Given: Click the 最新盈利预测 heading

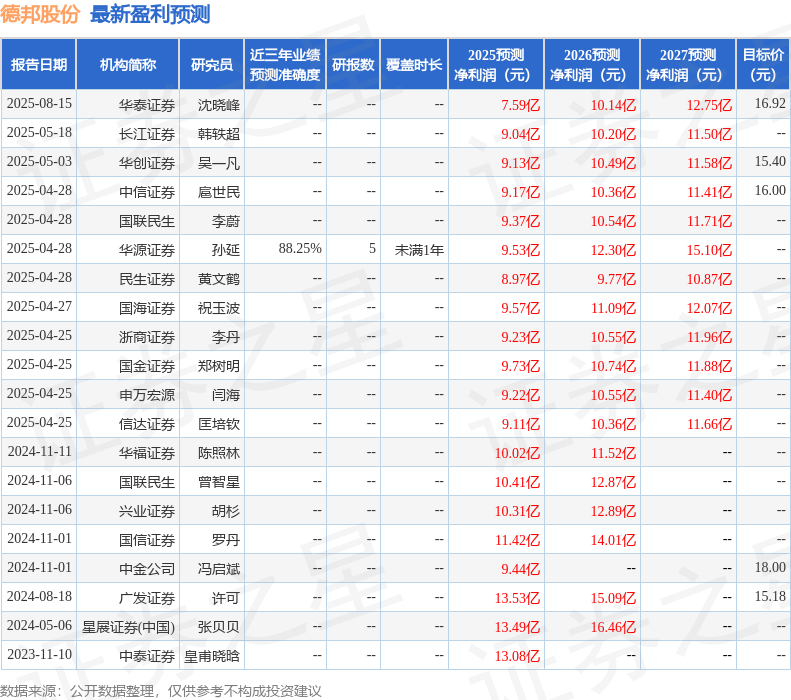Looking at the screenshot, I should point(150,14).
